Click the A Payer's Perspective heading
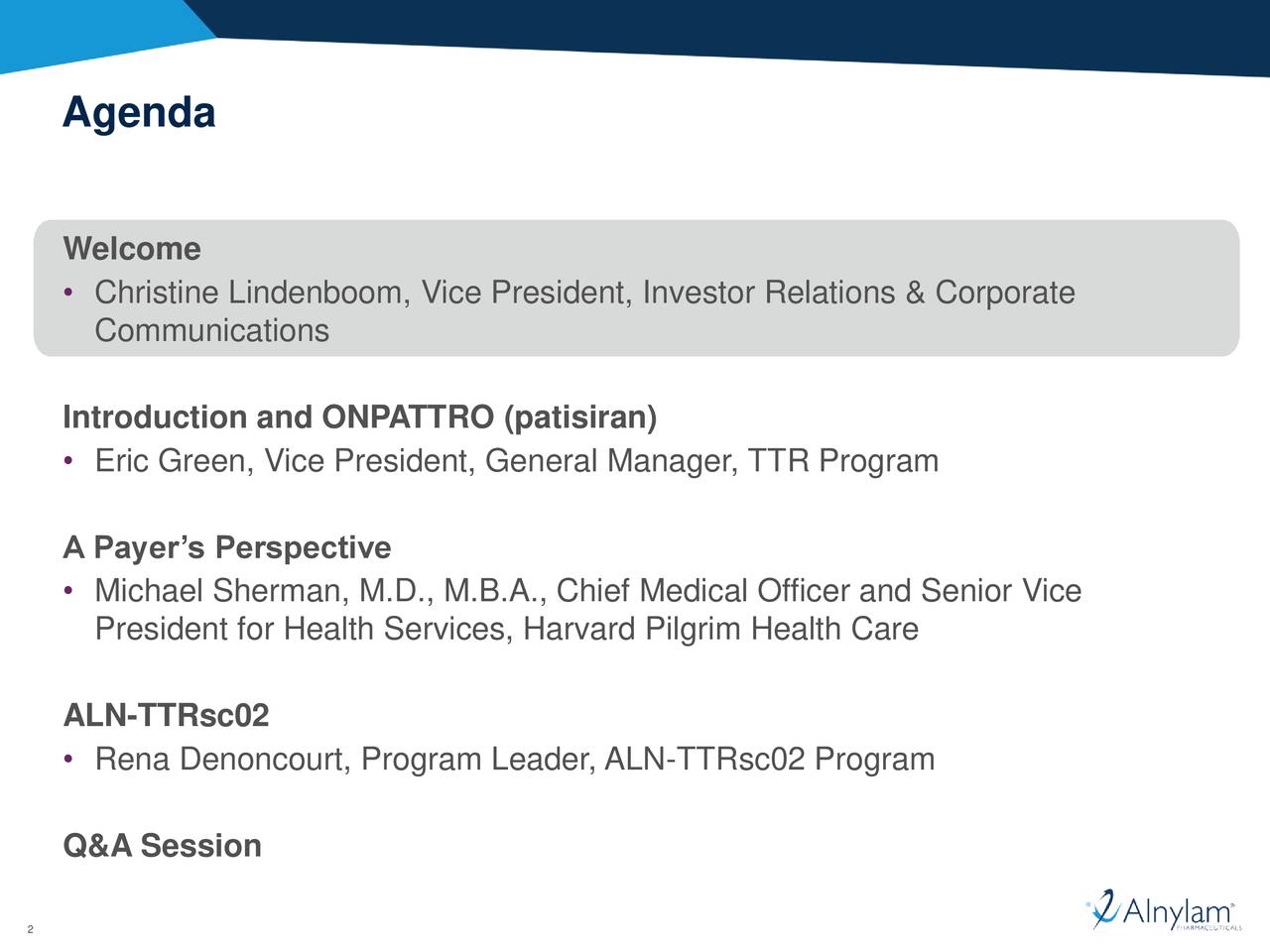1270x952 pixels. (227, 547)
